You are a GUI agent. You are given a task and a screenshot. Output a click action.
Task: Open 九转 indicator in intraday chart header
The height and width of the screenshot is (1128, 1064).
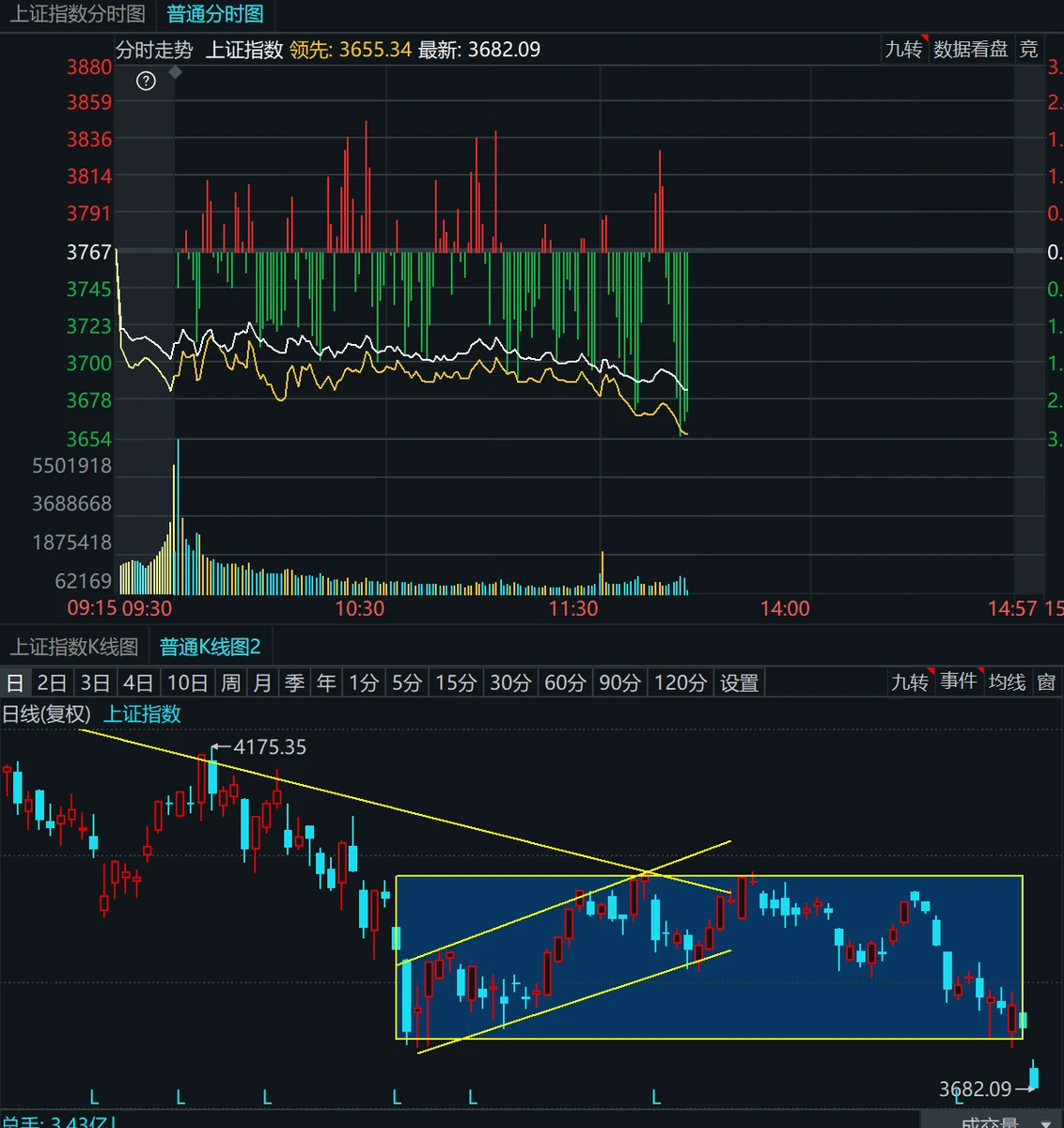[904, 49]
